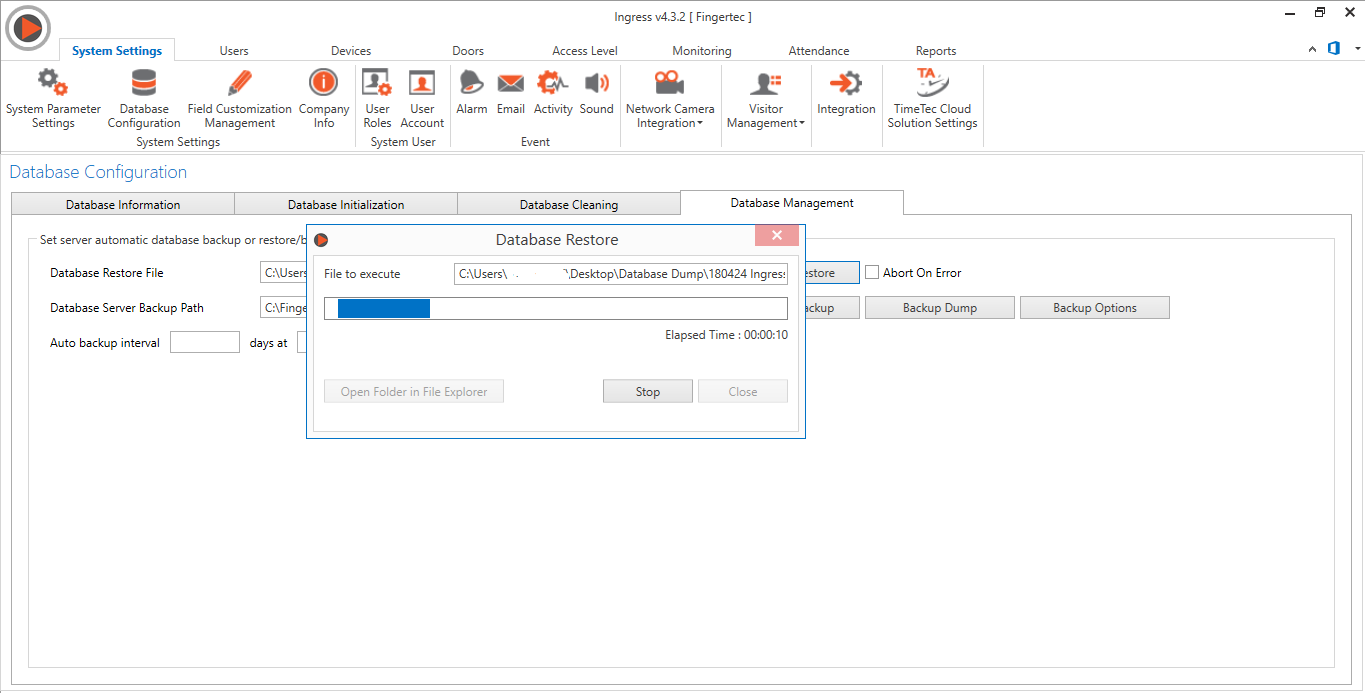Open Activity event settings

[x=553, y=93]
